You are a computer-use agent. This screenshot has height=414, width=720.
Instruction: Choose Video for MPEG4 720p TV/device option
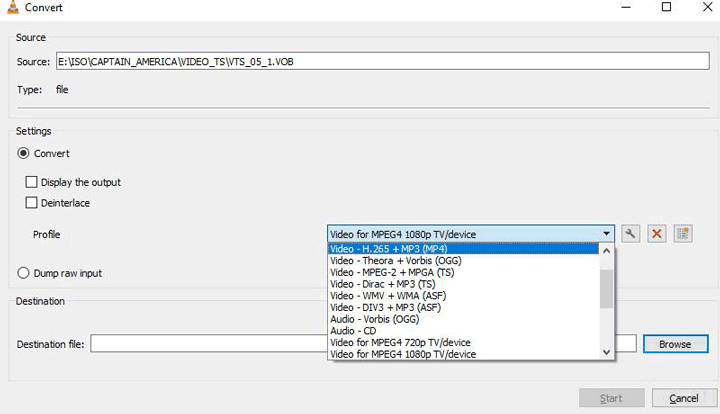[463, 342]
